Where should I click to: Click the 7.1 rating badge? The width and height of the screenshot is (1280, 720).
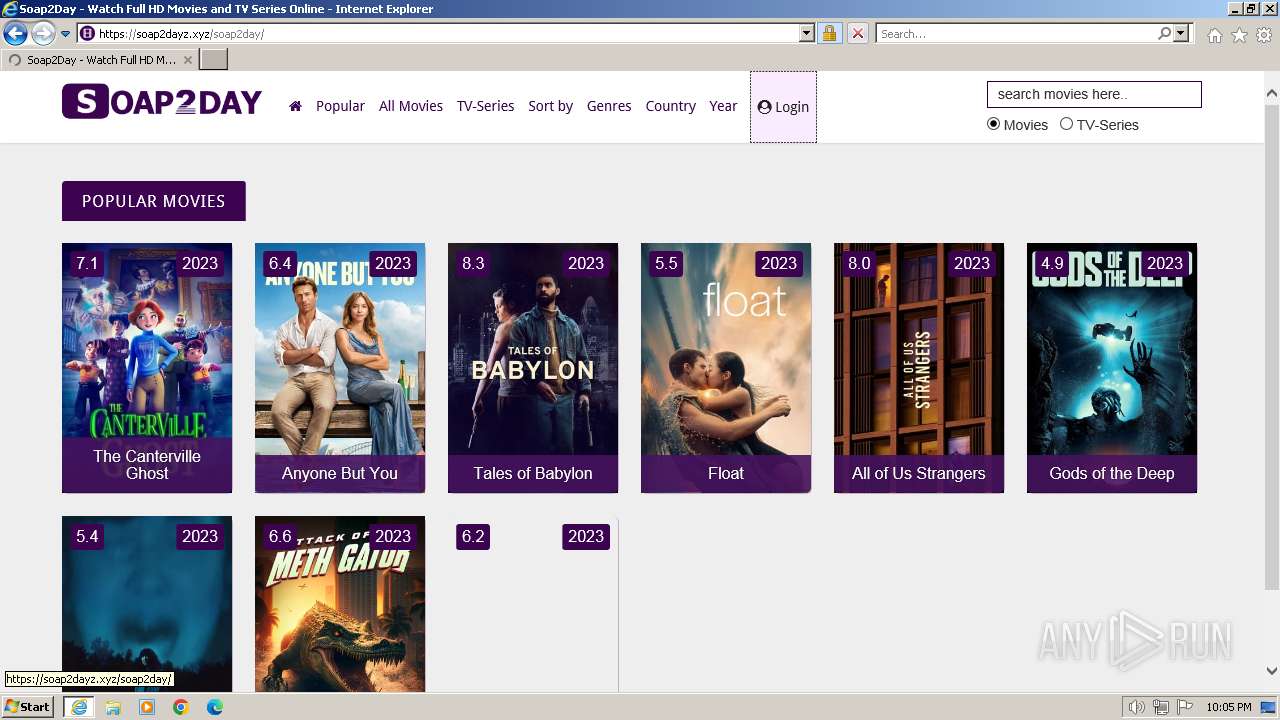click(x=87, y=263)
